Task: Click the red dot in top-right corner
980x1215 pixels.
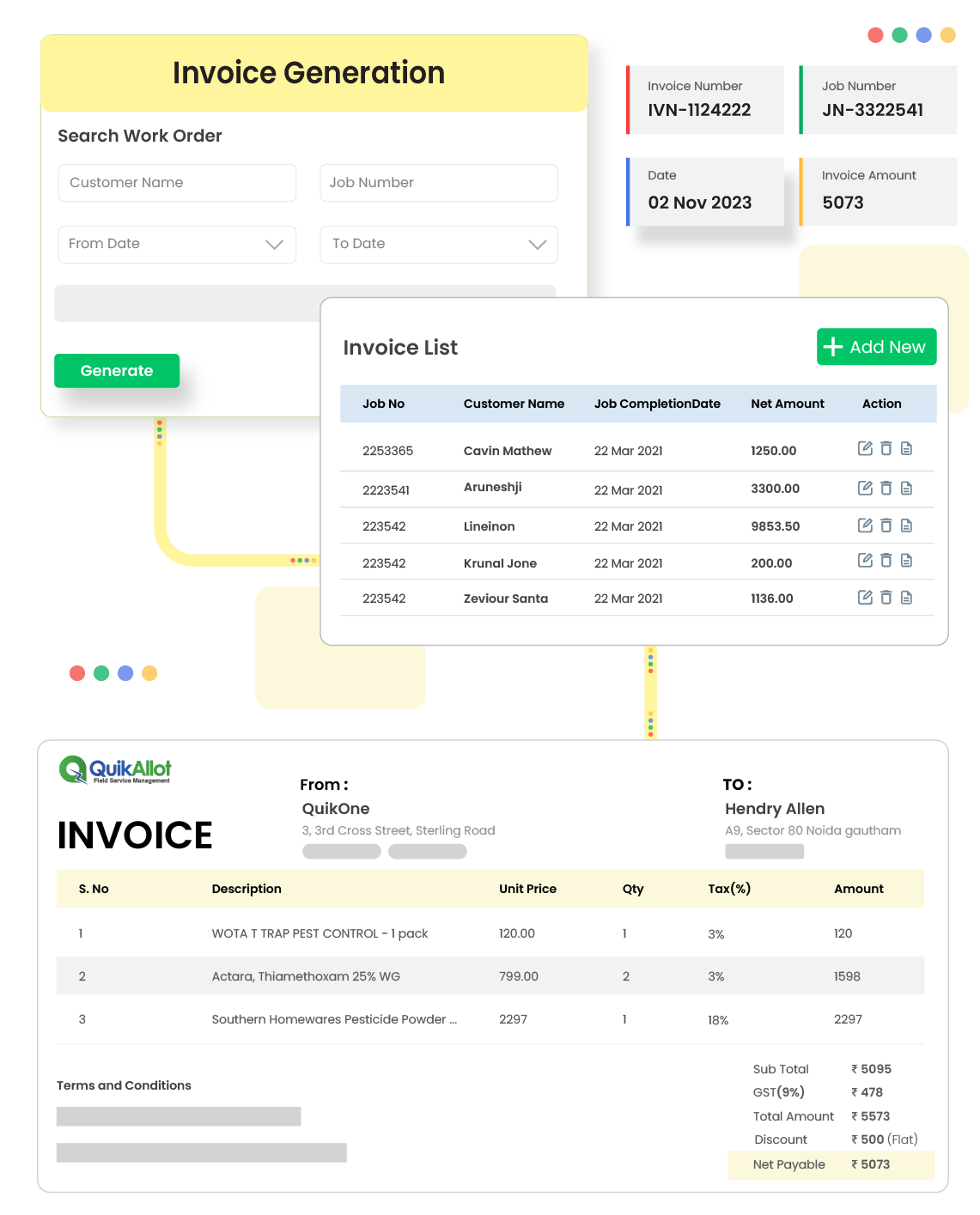Action: coord(875,36)
